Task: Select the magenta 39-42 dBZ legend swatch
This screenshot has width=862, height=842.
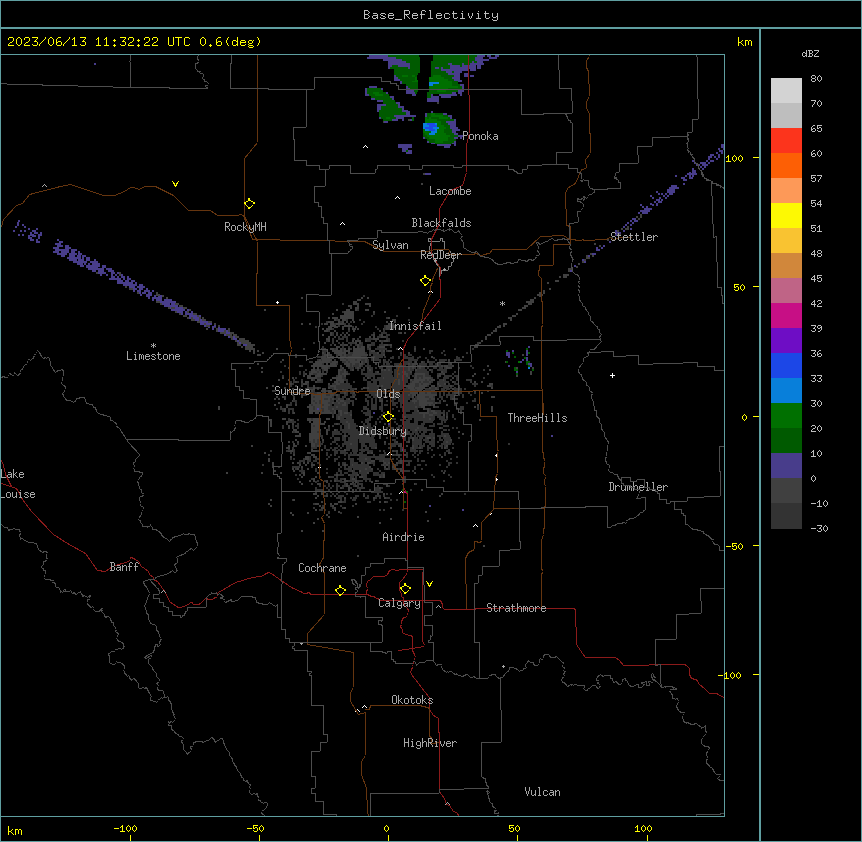Action: coord(786,315)
